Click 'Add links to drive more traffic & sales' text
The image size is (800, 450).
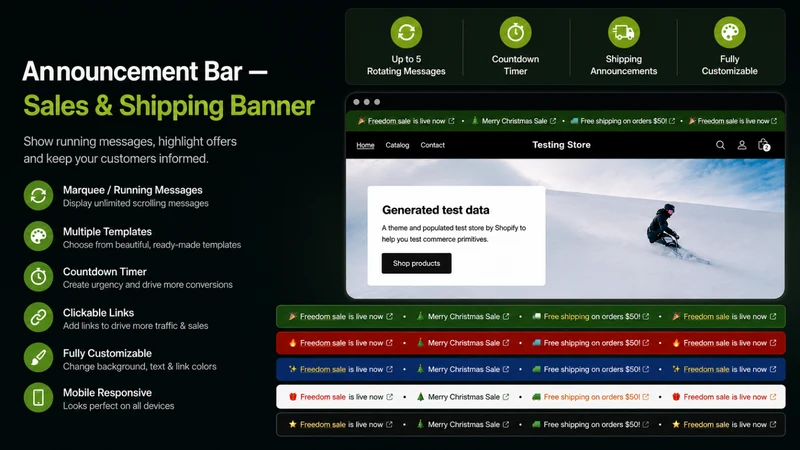pyautogui.click(x=135, y=326)
